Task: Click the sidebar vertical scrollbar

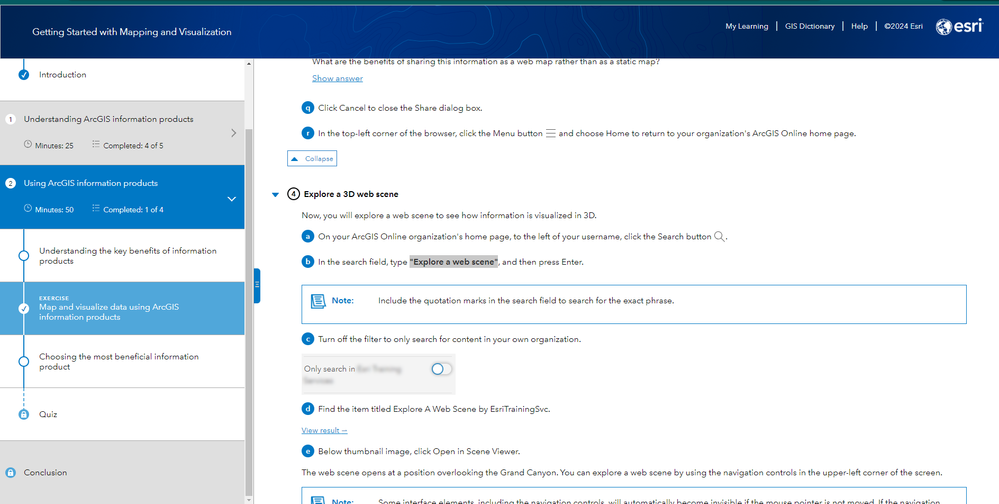Action: point(248,312)
